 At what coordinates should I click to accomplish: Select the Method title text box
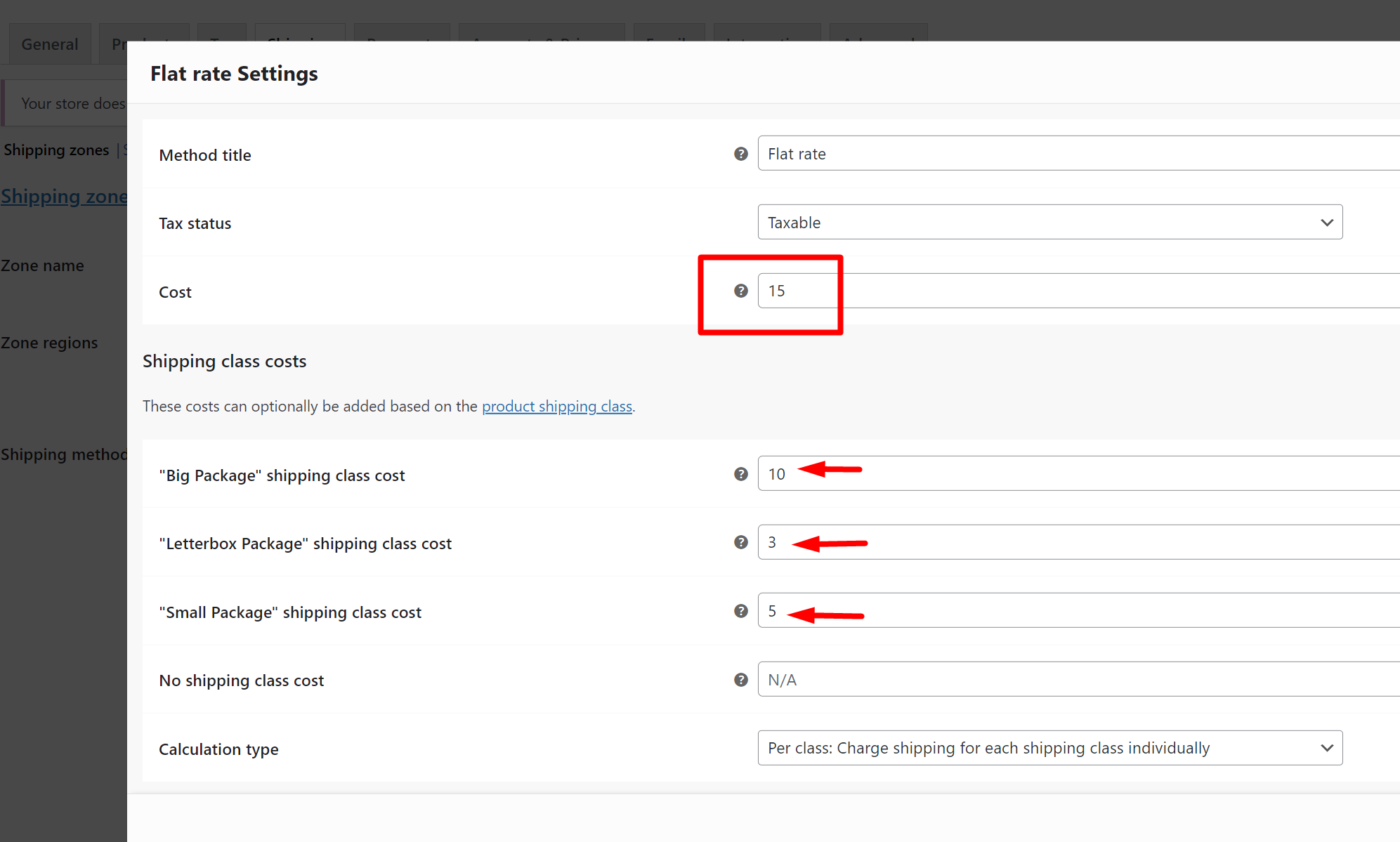click(x=983, y=153)
